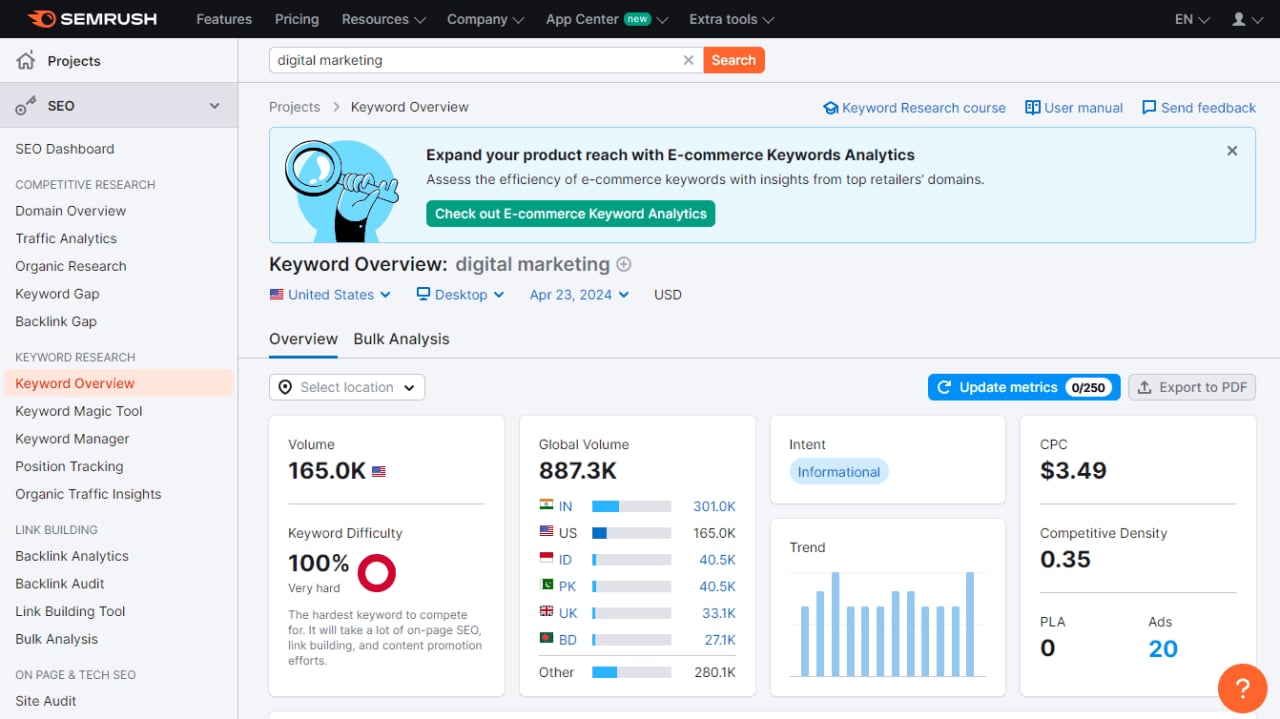Click the Semrush logo
The image size is (1280, 719).
(x=92, y=19)
